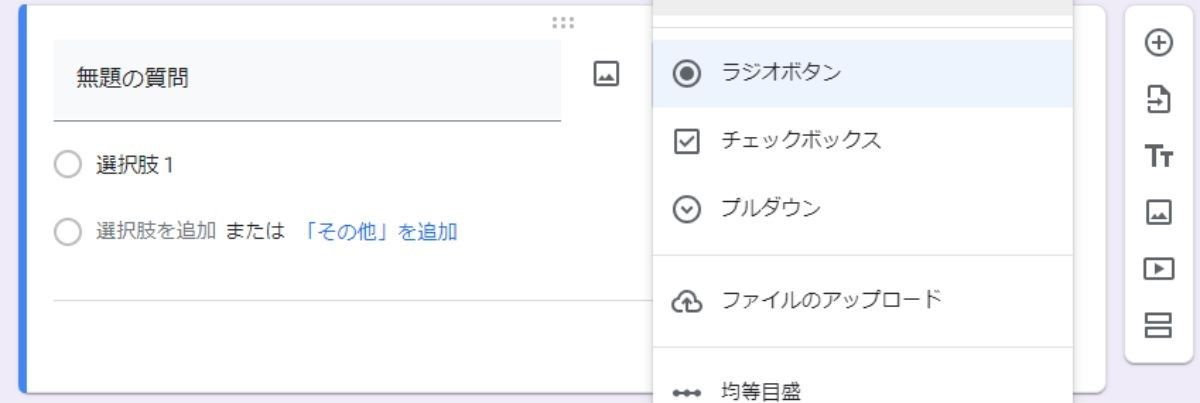Click the add section icon in sidebar
Image resolution: width=1200 pixels, height=403 pixels.
pyautogui.click(x=1157, y=325)
